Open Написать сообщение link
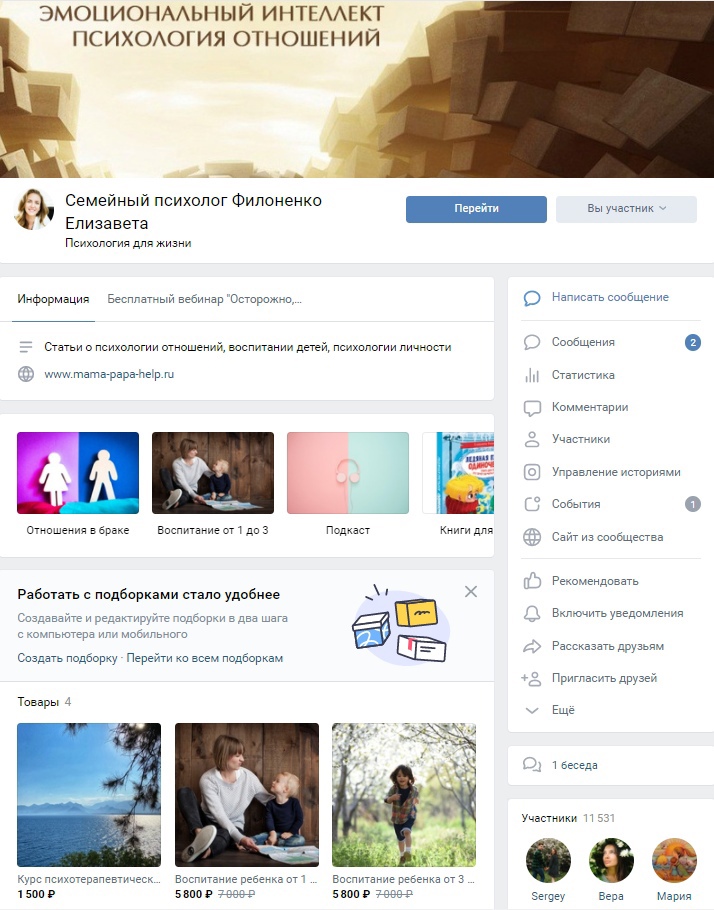 click(x=610, y=297)
